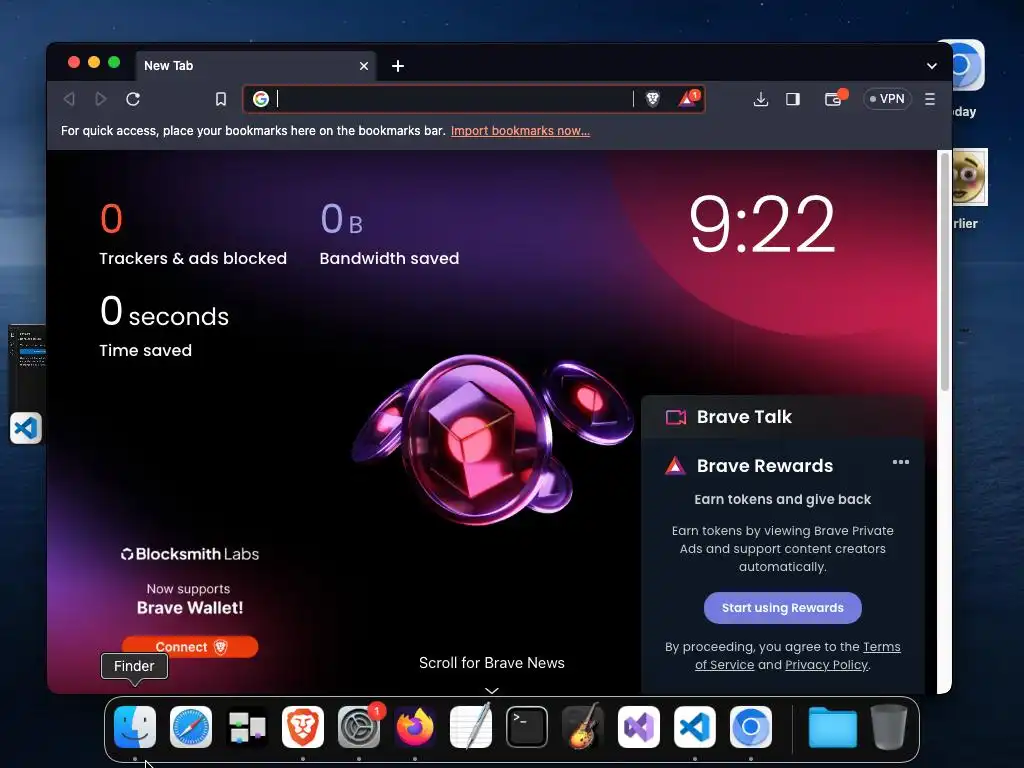The height and width of the screenshot is (768, 1024).
Task: Click the Time saved stat
Action: point(165,326)
